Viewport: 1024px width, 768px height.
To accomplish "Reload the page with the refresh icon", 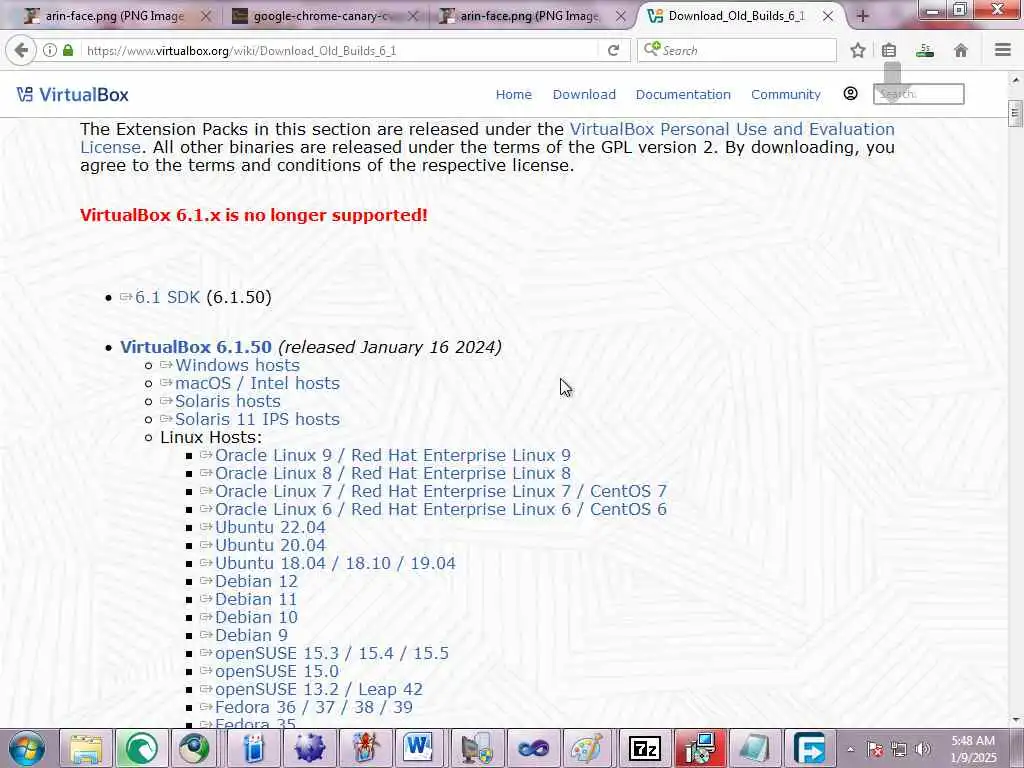I will [613, 50].
